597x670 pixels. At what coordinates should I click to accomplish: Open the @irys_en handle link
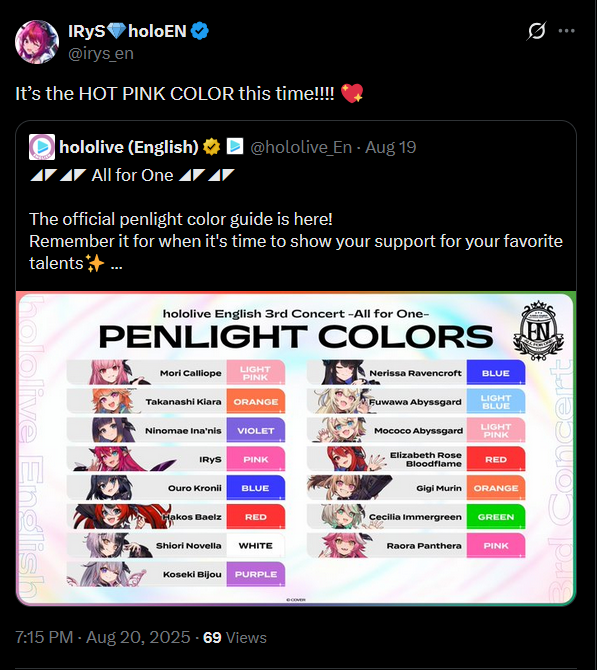101,53
